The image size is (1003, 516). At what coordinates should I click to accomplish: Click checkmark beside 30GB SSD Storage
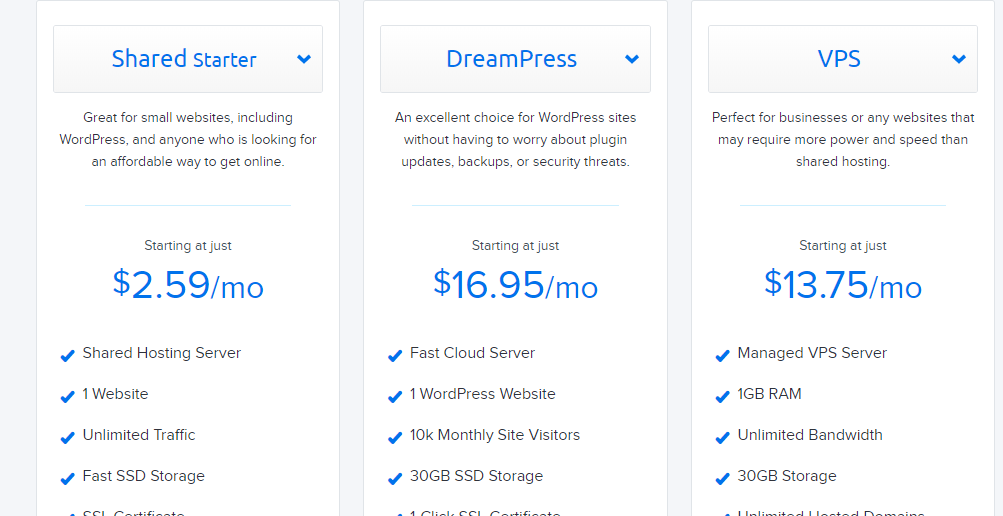click(395, 478)
